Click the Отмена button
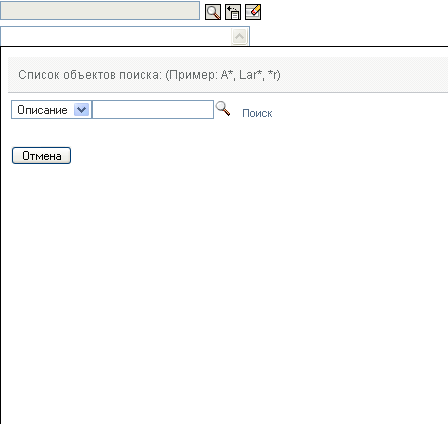448x424 pixels. (x=41, y=156)
